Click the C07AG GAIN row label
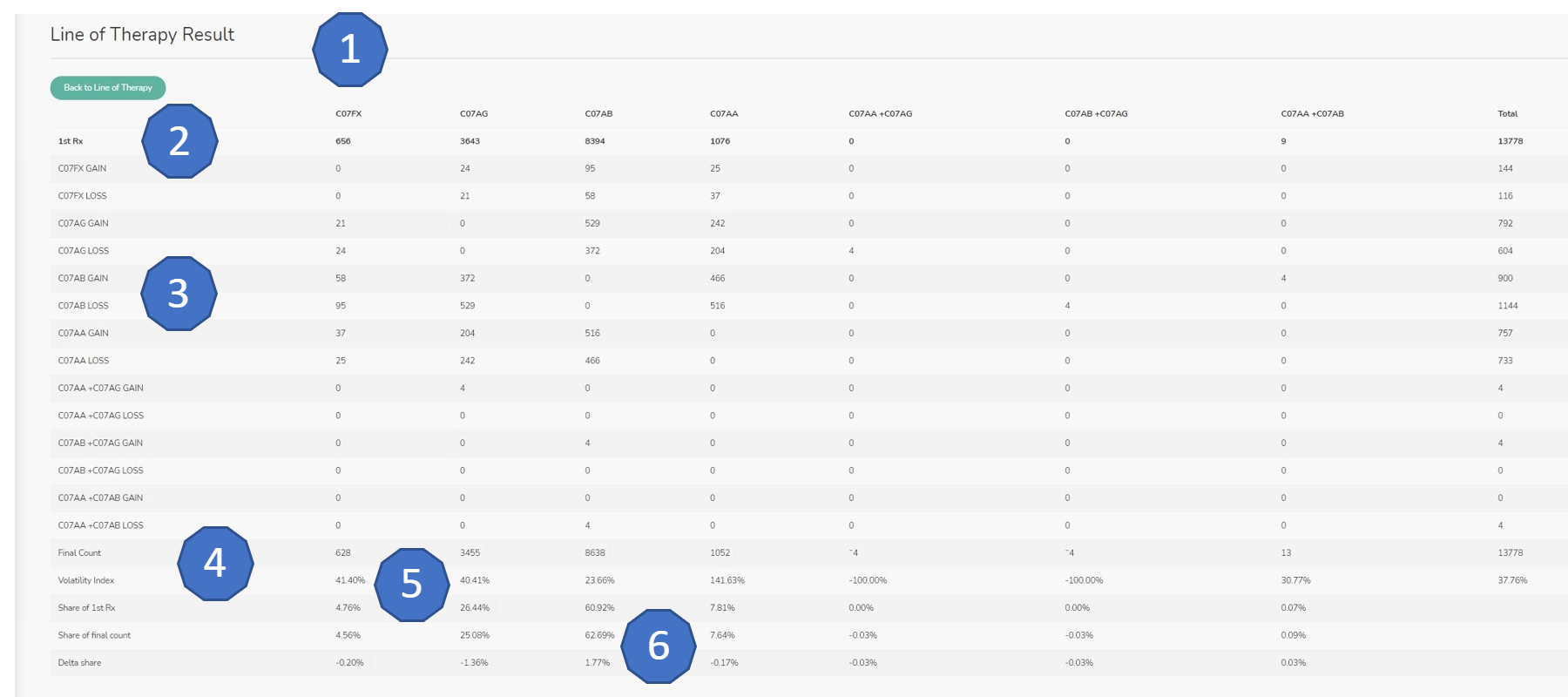 [x=84, y=224]
